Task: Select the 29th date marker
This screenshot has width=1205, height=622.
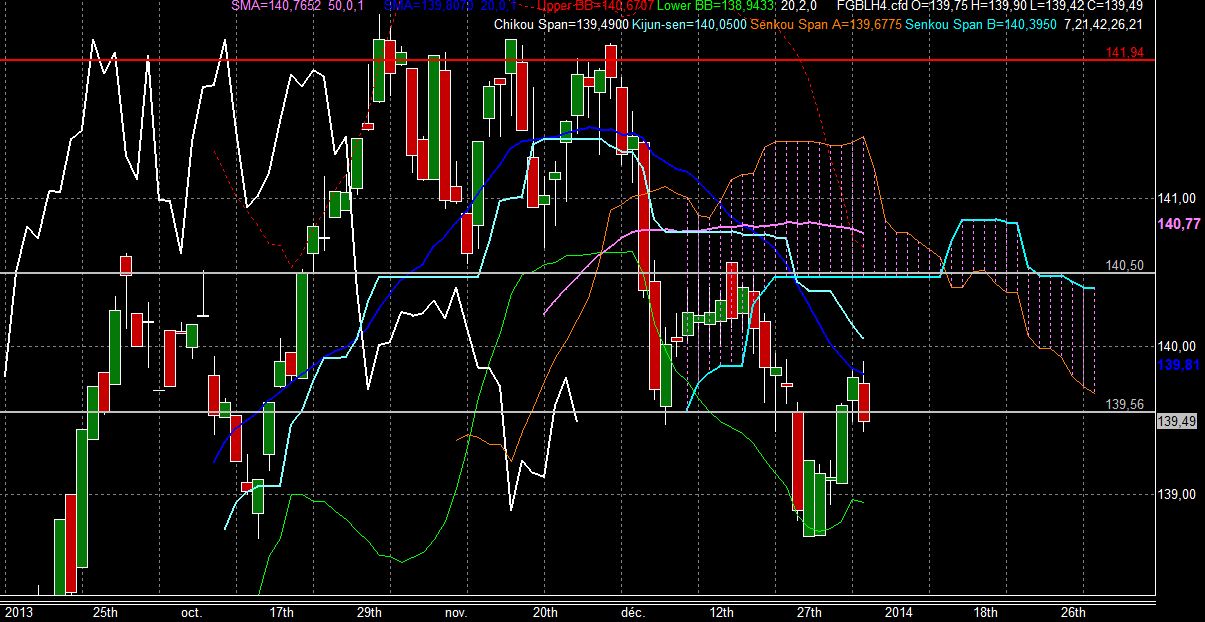Action: click(x=369, y=611)
